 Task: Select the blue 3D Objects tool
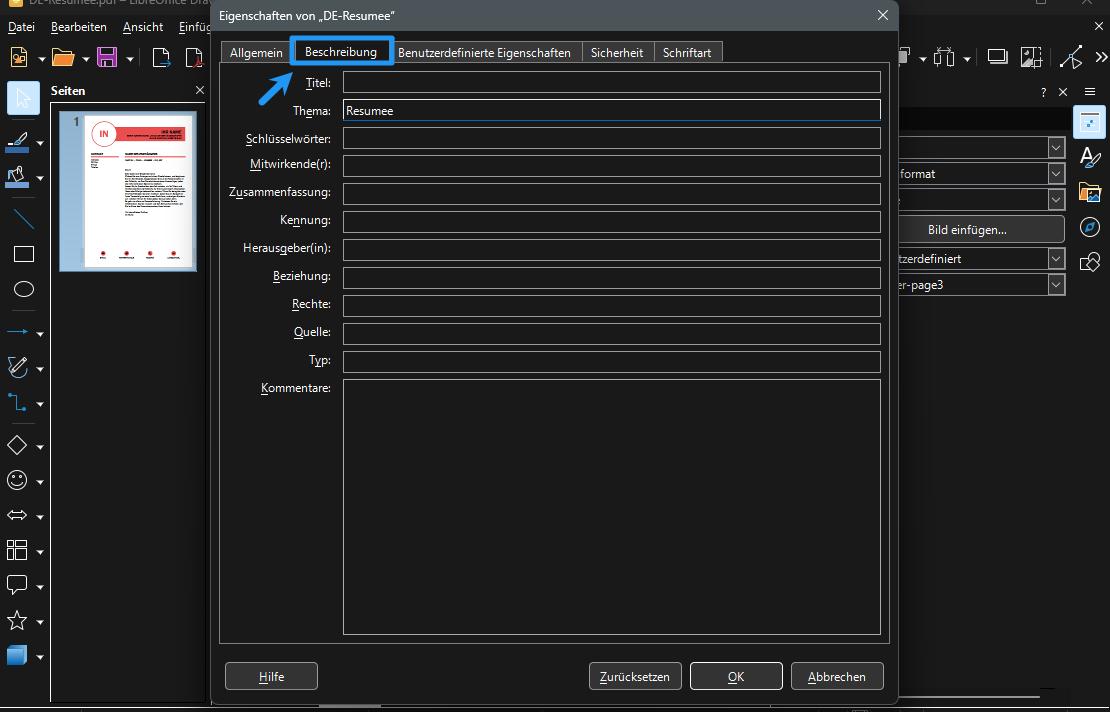tap(17, 655)
